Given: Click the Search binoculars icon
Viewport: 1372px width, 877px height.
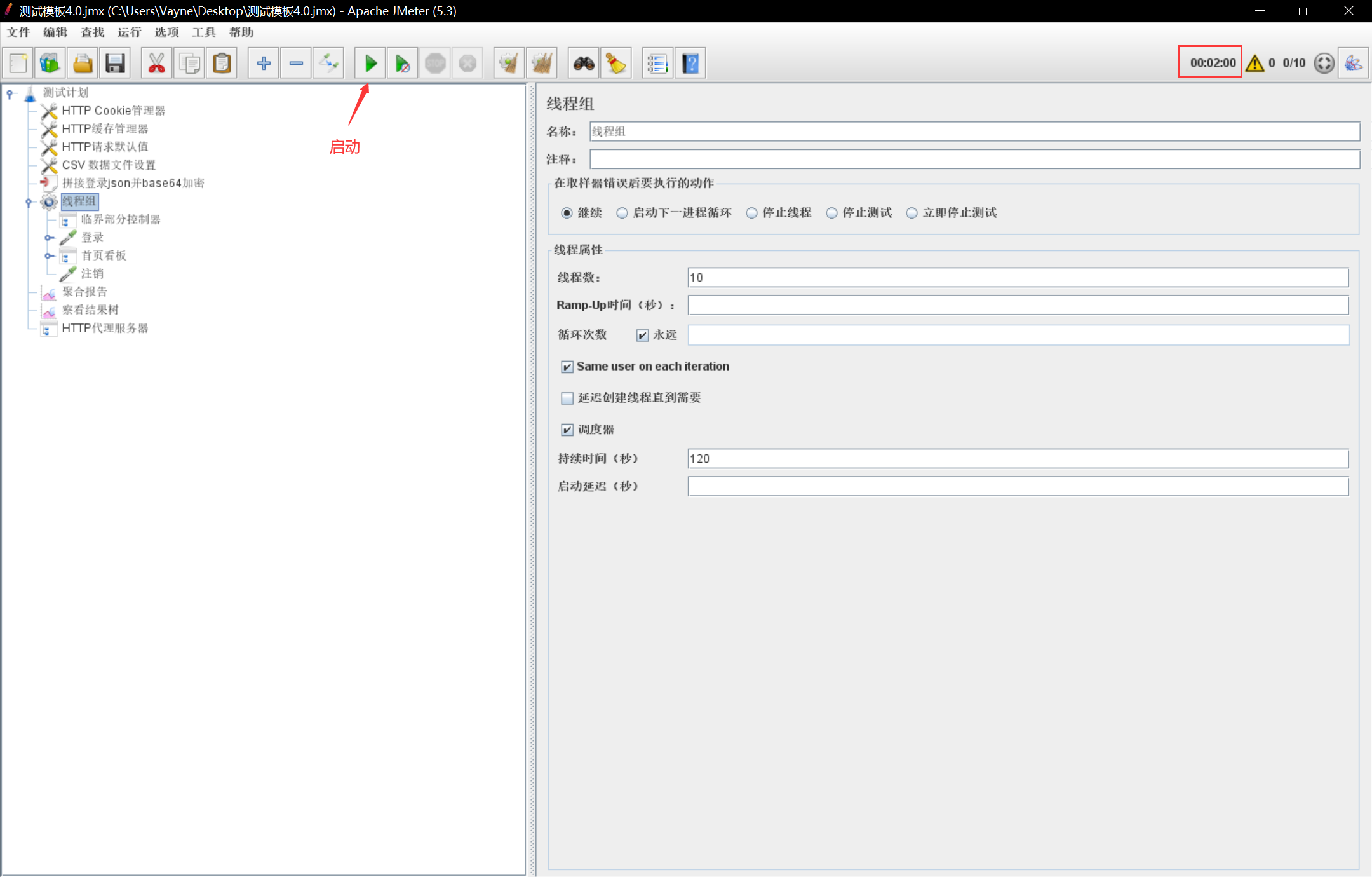Looking at the screenshot, I should (584, 63).
